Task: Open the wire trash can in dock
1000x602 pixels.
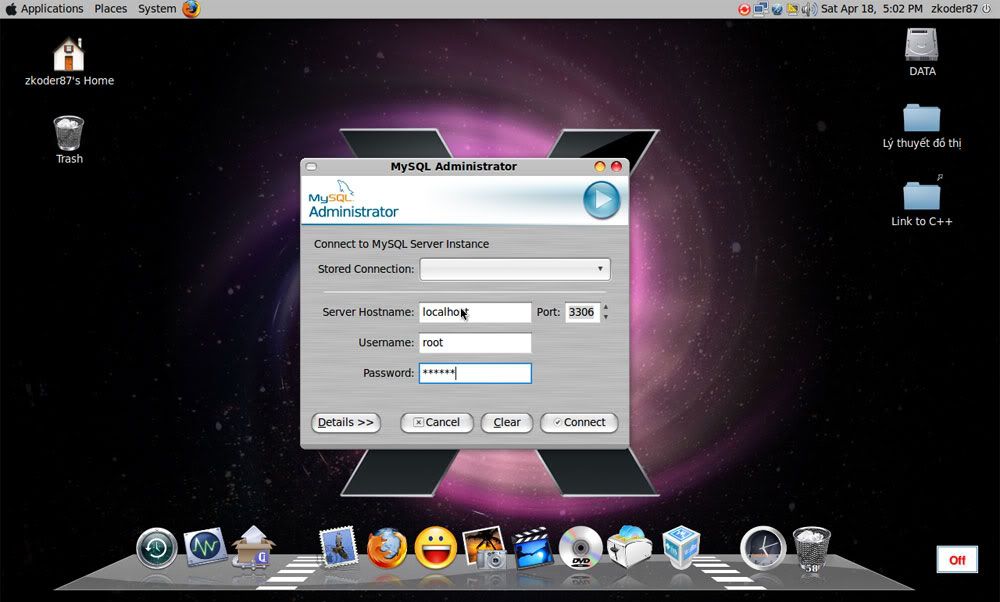Action: [x=811, y=549]
